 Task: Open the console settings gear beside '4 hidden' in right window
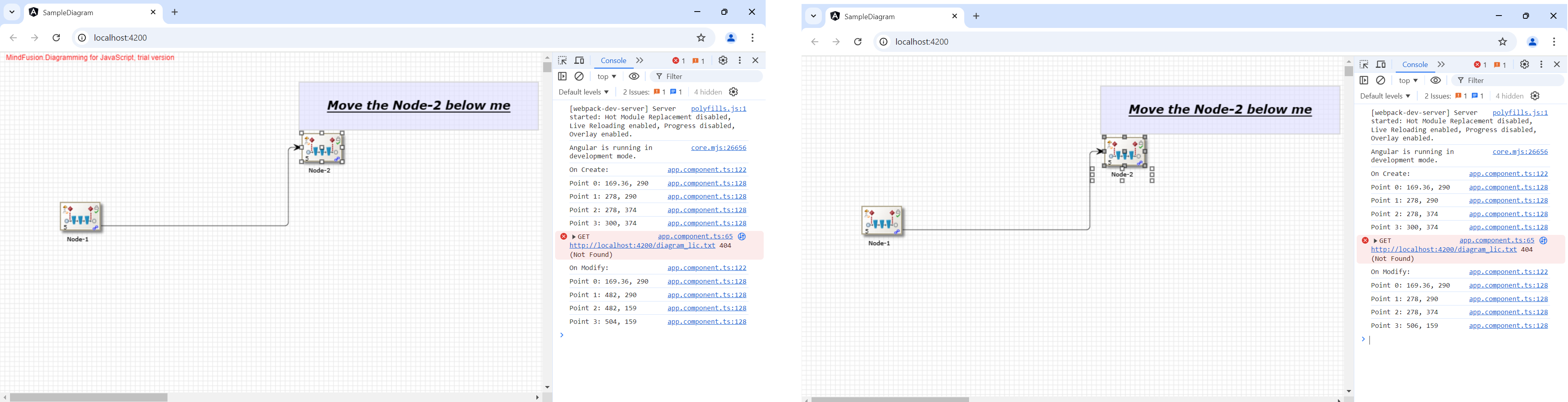click(1535, 96)
